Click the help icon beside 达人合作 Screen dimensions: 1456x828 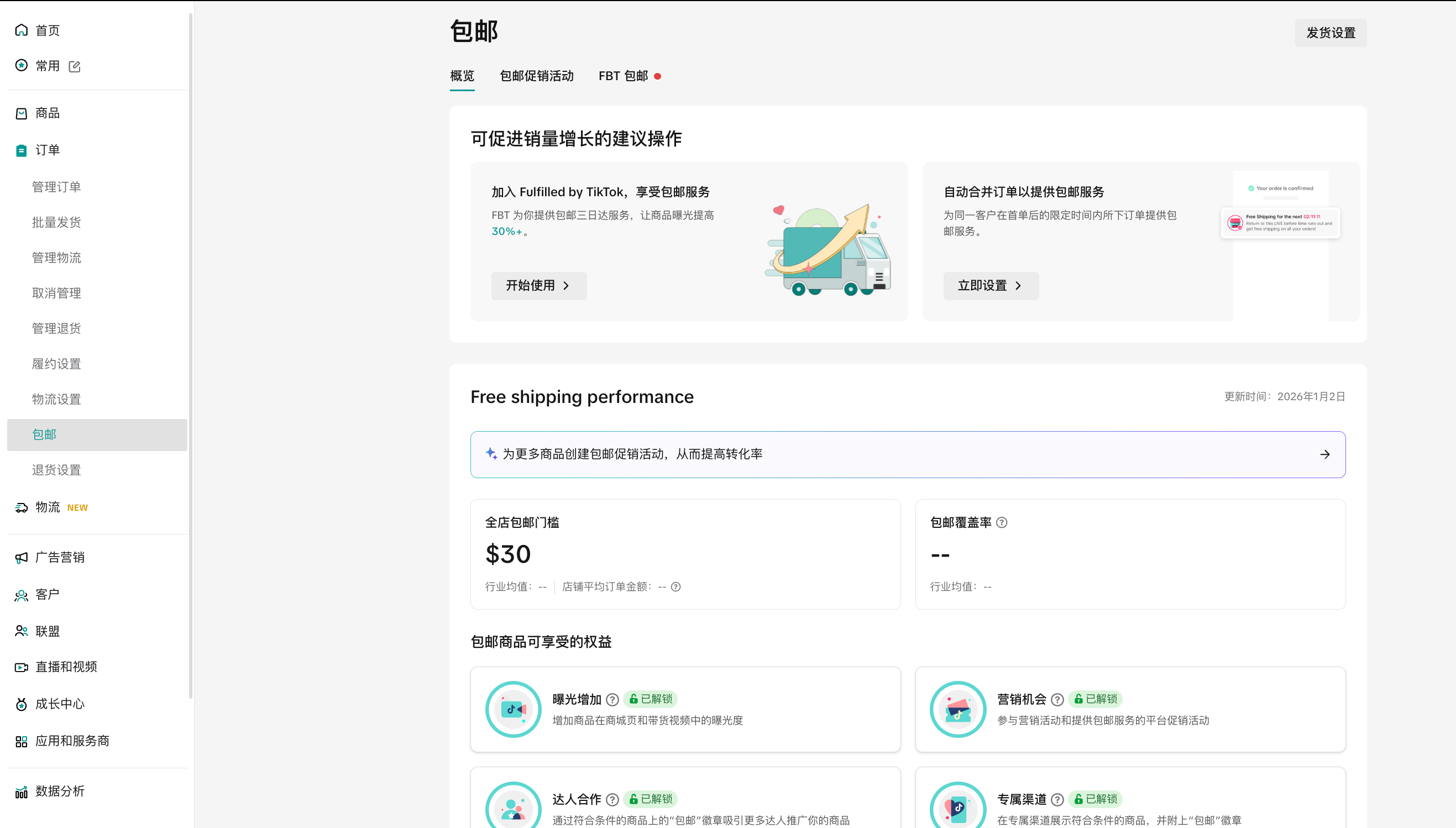tap(612, 800)
